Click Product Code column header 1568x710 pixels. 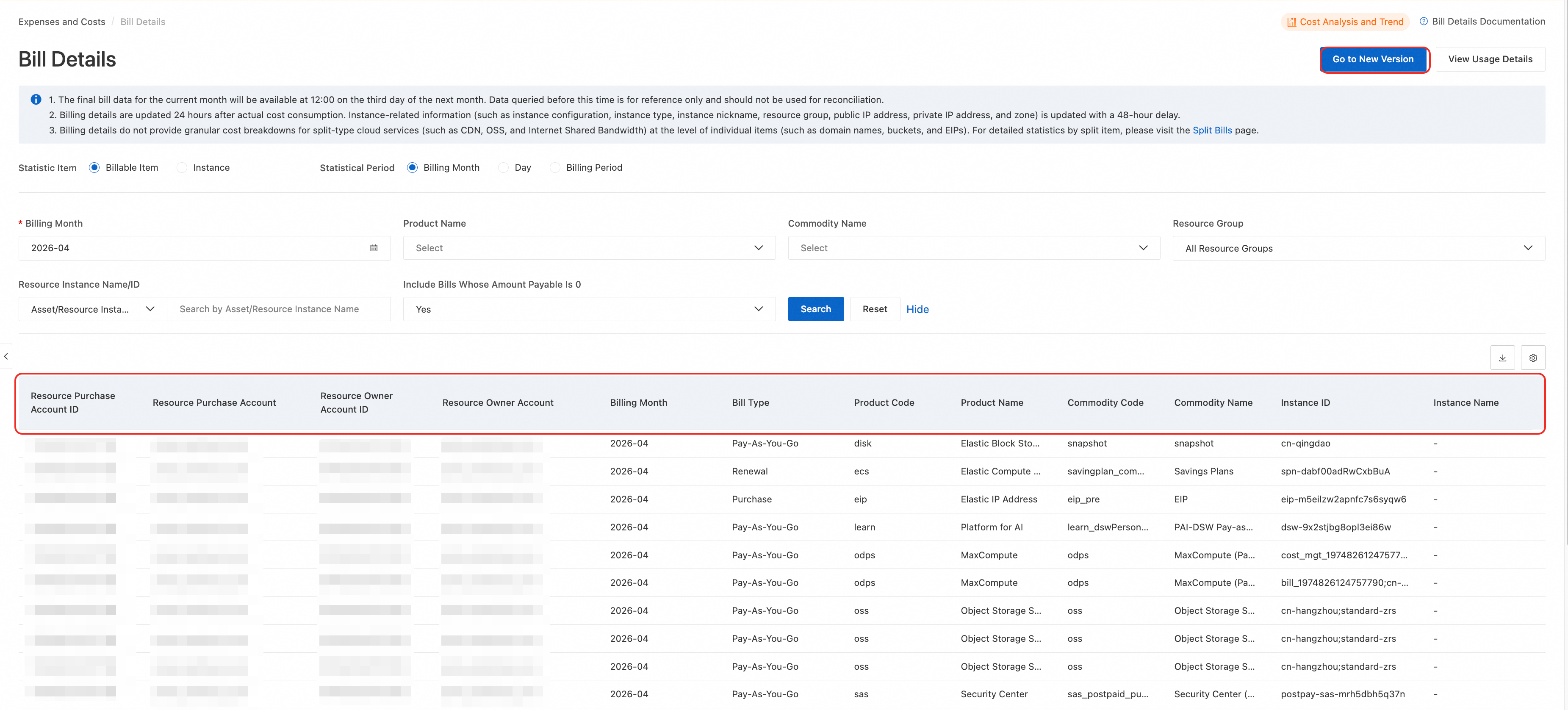pyautogui.click(x=883, y=402)
